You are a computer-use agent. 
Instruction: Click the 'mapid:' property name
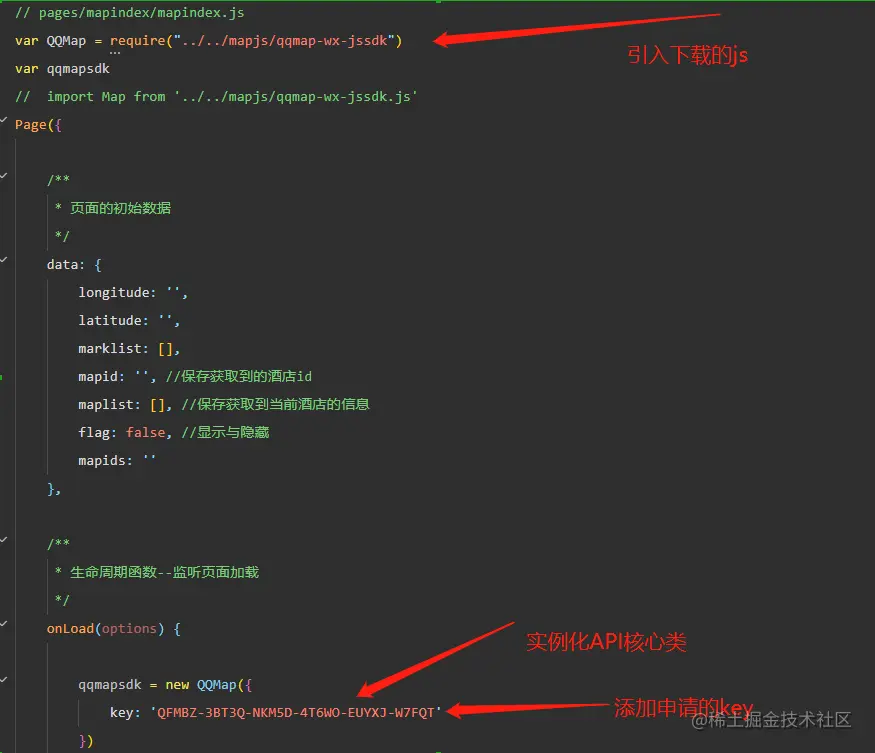[x=102, y=376]
